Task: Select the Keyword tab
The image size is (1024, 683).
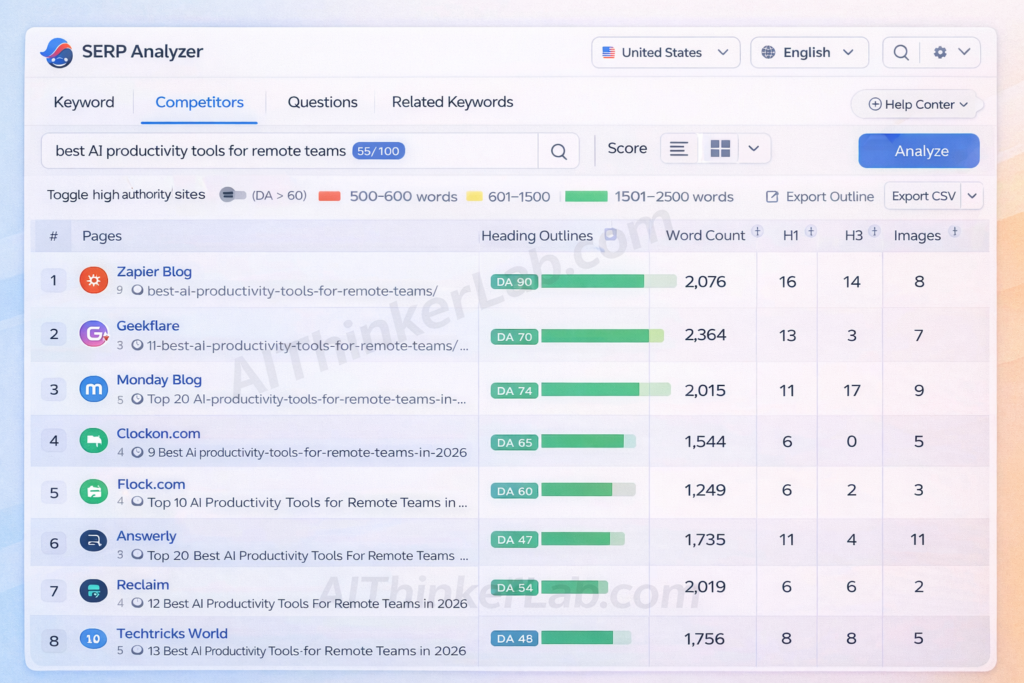Action: pos(84,102)
